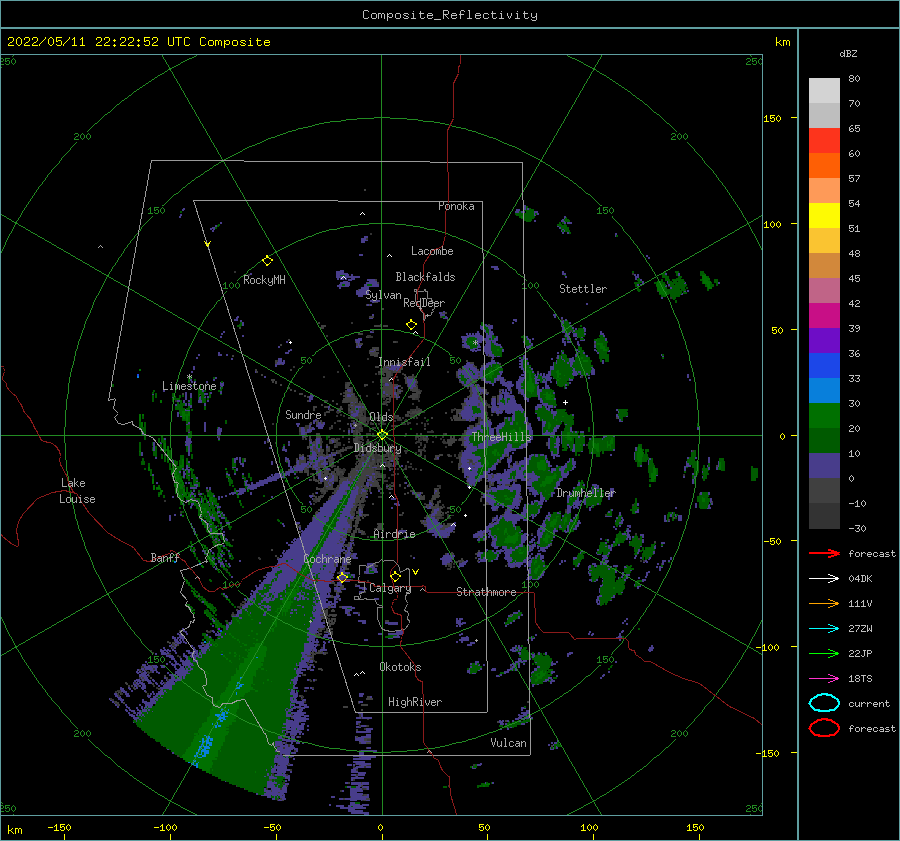Click the Airdrie city label
The image size is (900, 841).
point(394,534)
